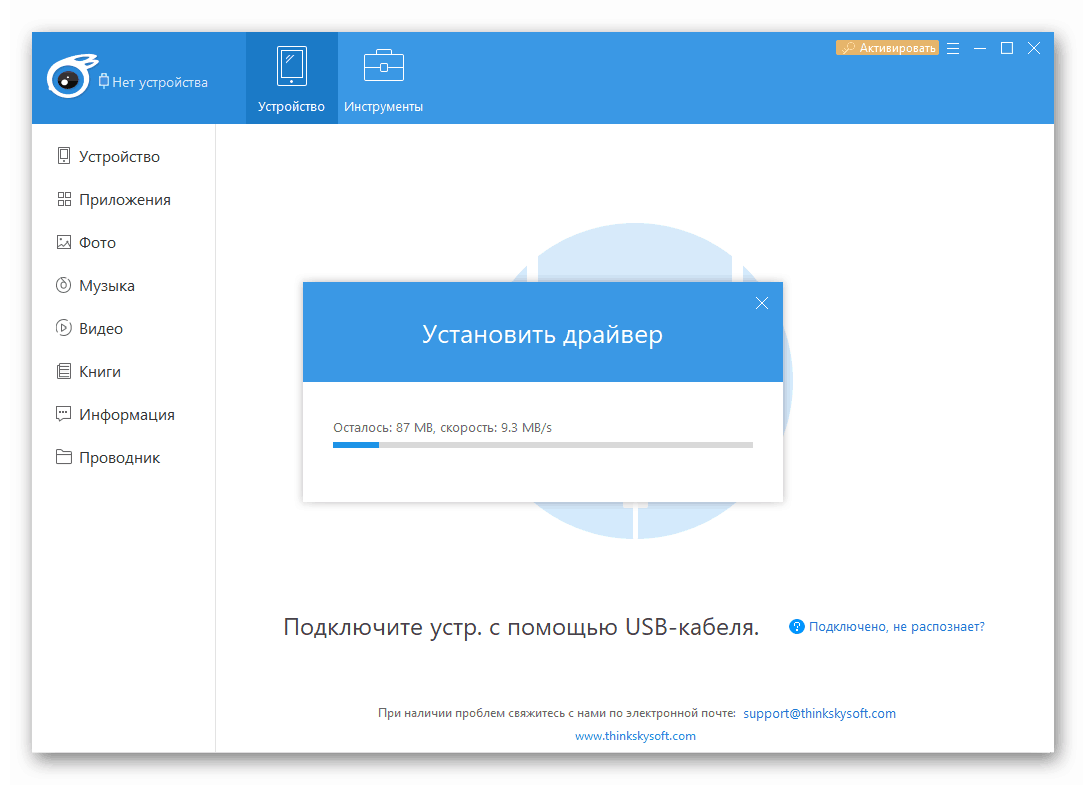Visit the www.thinkskysoft.com website link

(635, 736)
